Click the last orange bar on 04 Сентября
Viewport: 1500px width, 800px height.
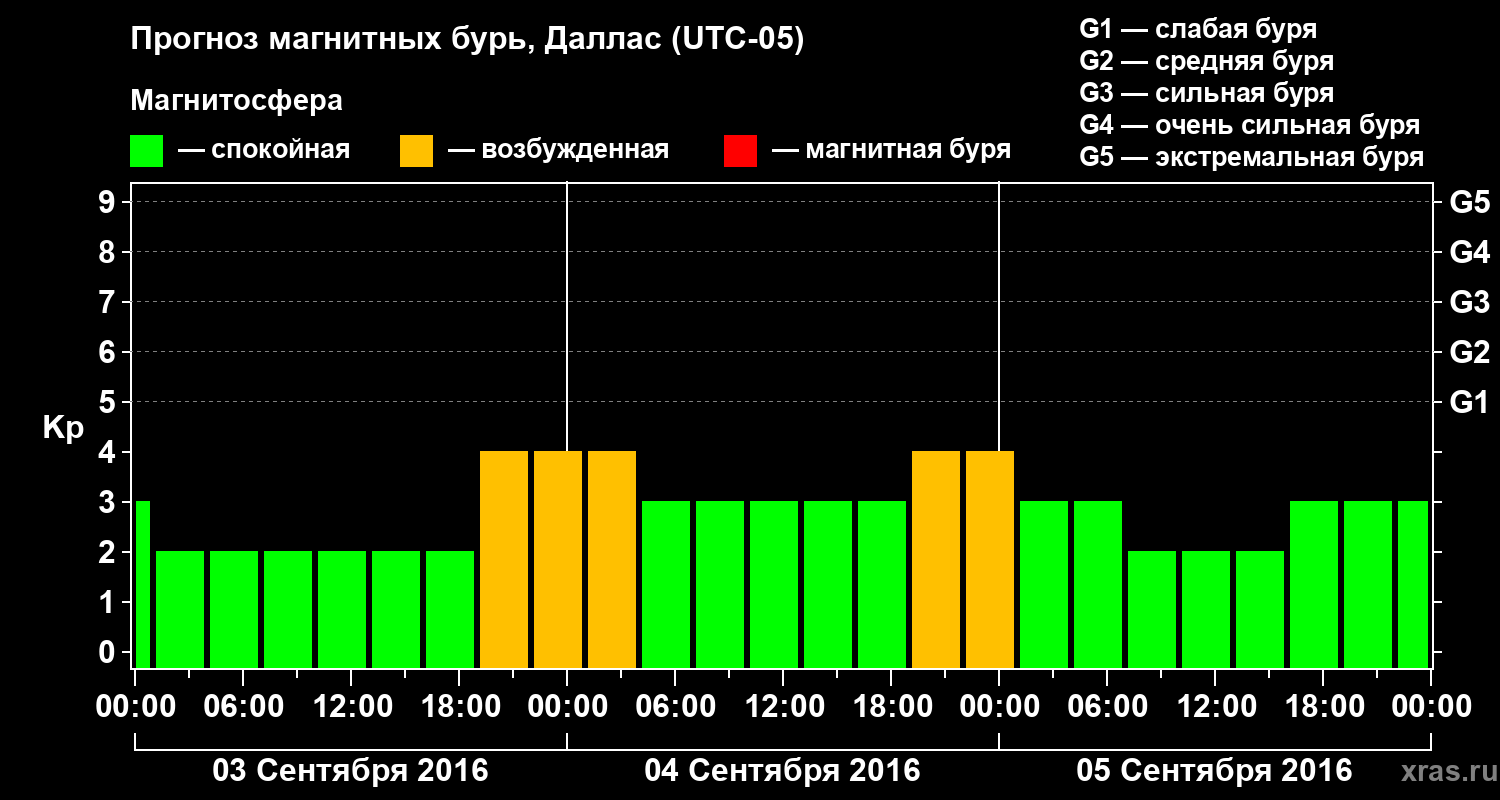990,559
